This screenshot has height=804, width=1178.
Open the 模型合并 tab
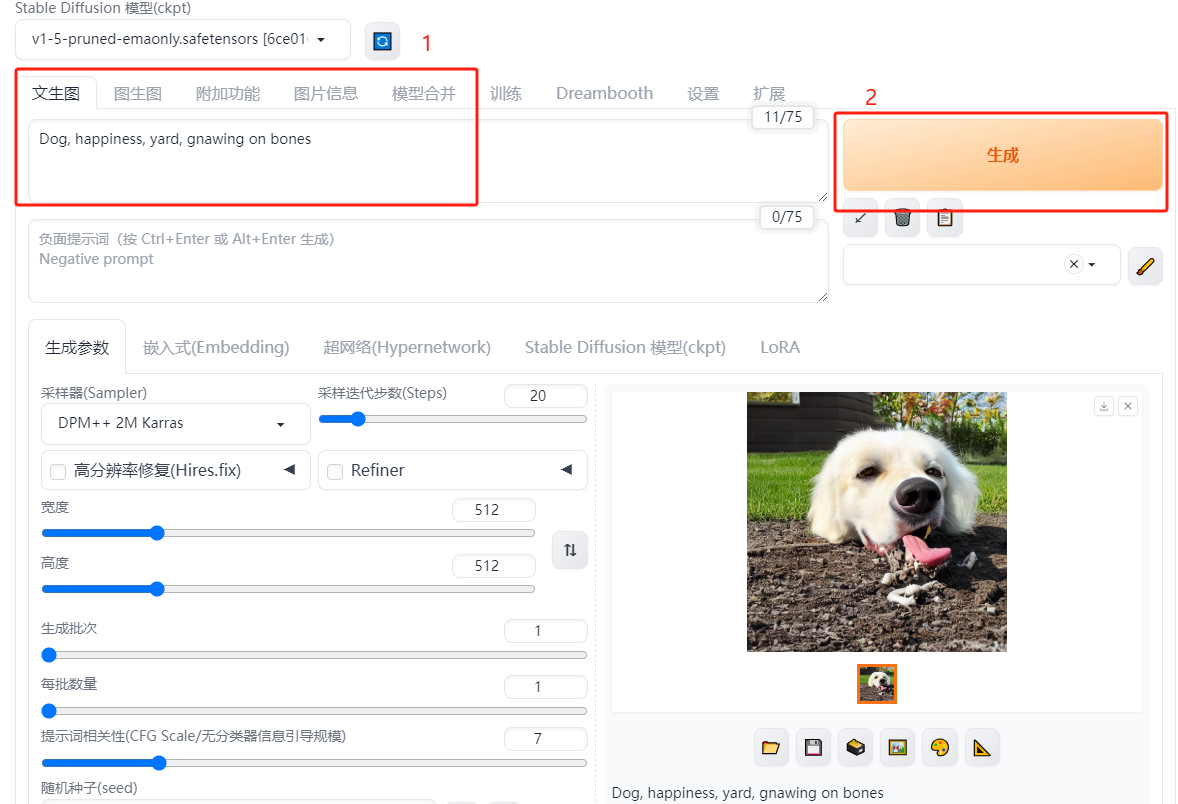click(424, 94)
